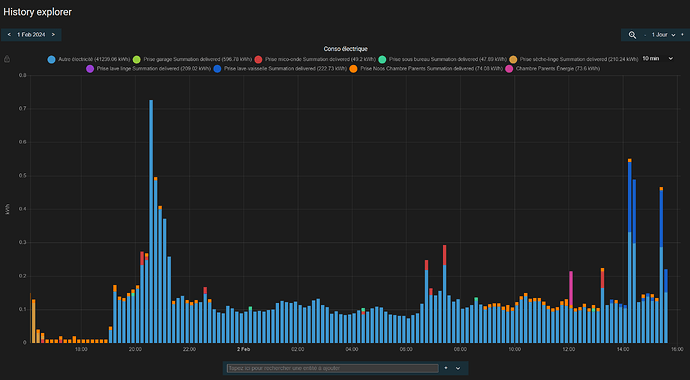
Task: Click the entity search input field
Action: 333,368
